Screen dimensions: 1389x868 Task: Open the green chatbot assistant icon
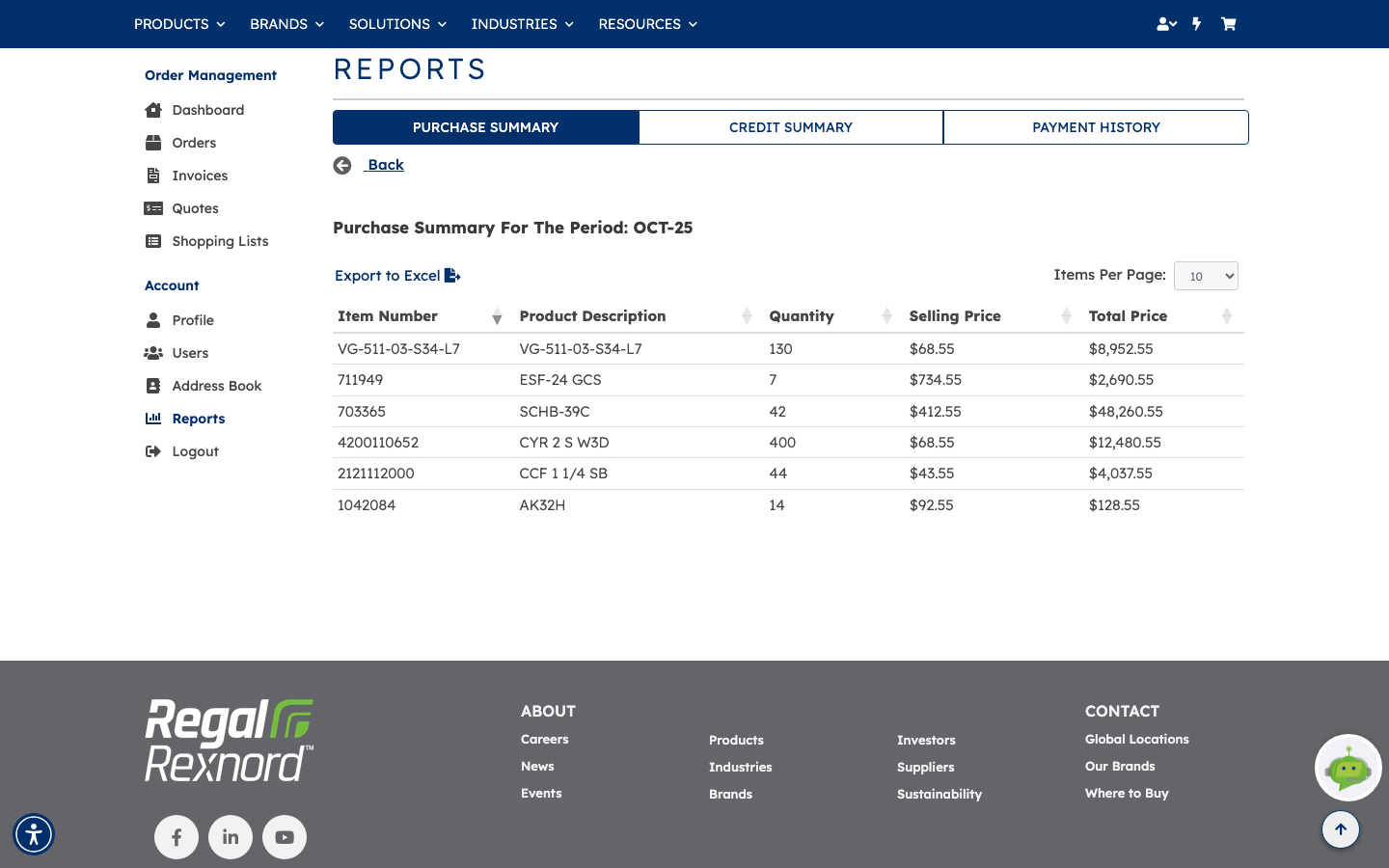click(1348, 768)
